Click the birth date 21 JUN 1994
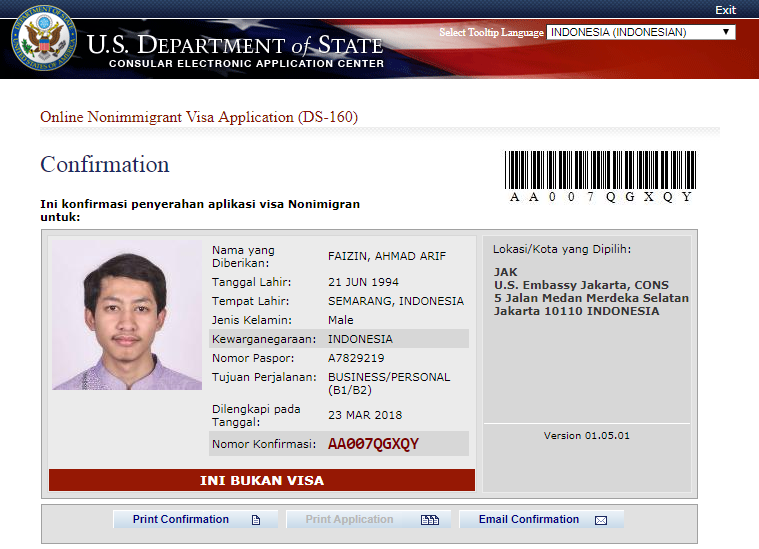The height and width of the screenshot is (549, 759). [x=363, y=282]
